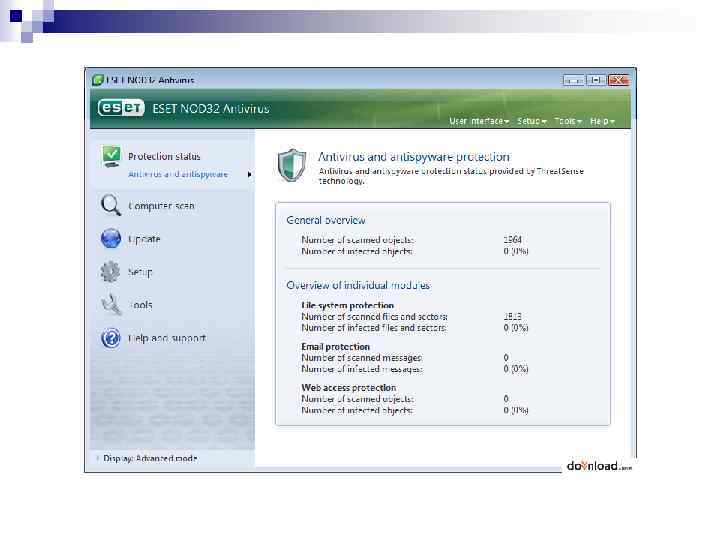Click Overview of individual modules heading
Screen dimensions: 720x540
[x=358, y=285]
